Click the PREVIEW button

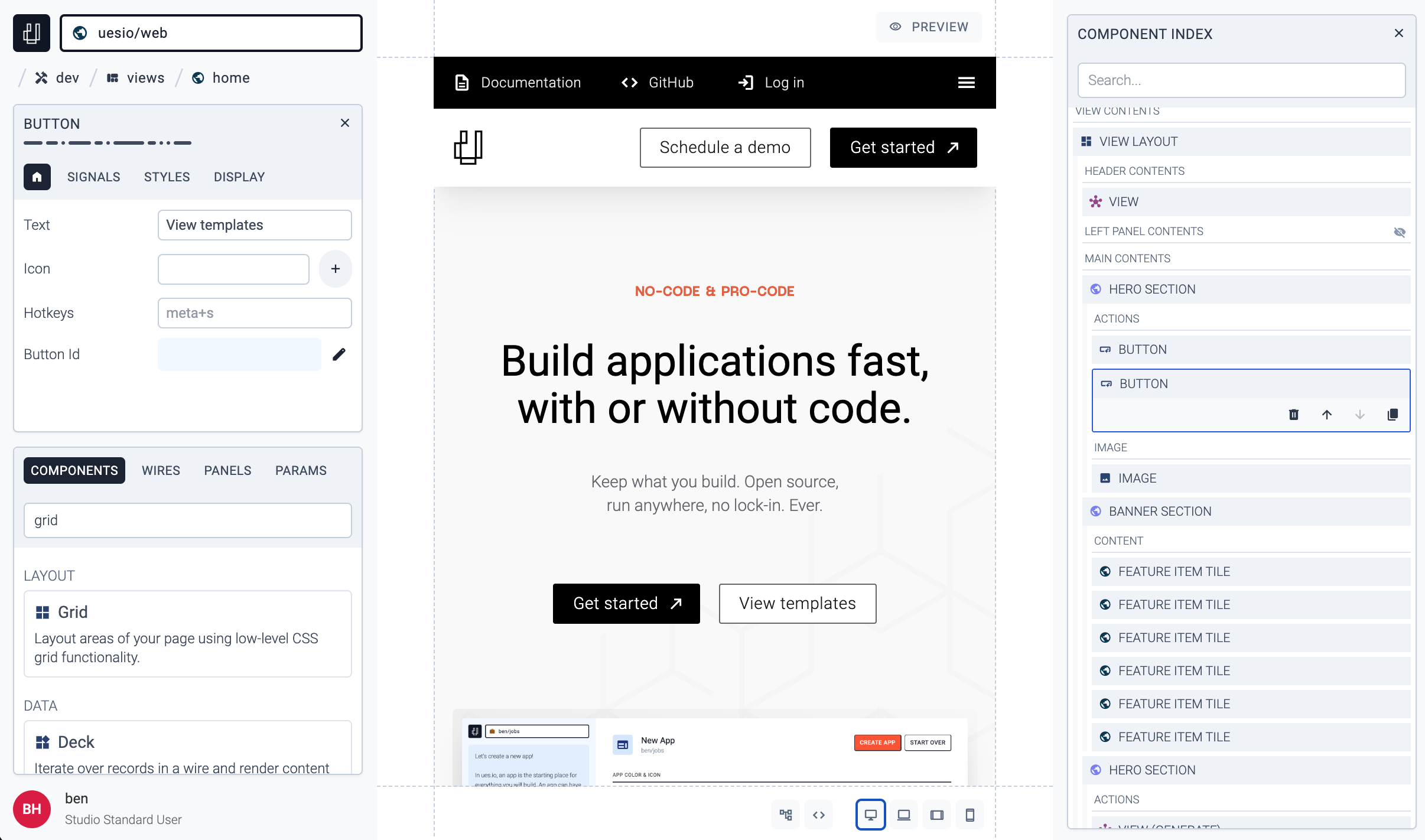click(x=929, y=27)
